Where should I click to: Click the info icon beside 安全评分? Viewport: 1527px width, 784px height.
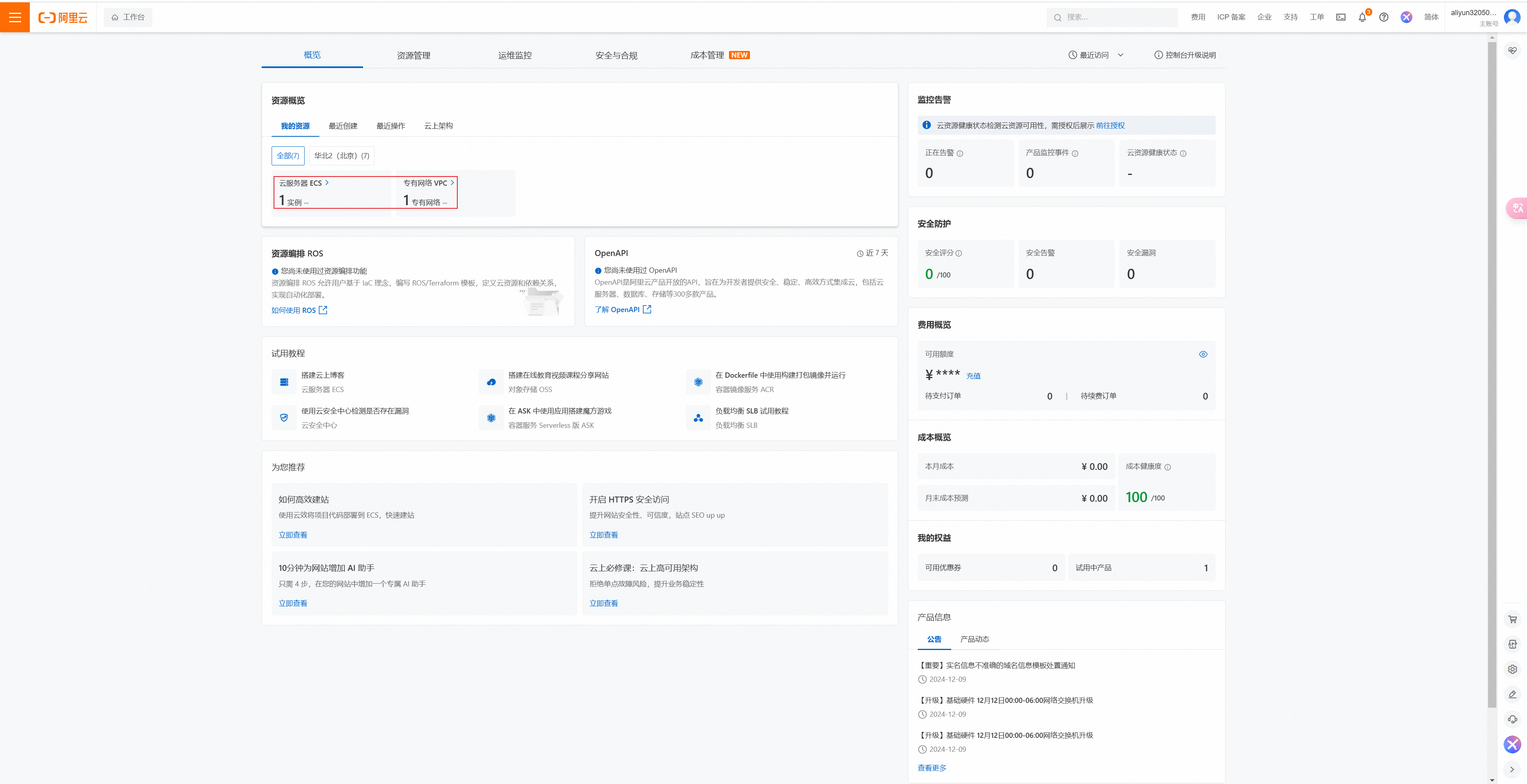click(958, 253)
